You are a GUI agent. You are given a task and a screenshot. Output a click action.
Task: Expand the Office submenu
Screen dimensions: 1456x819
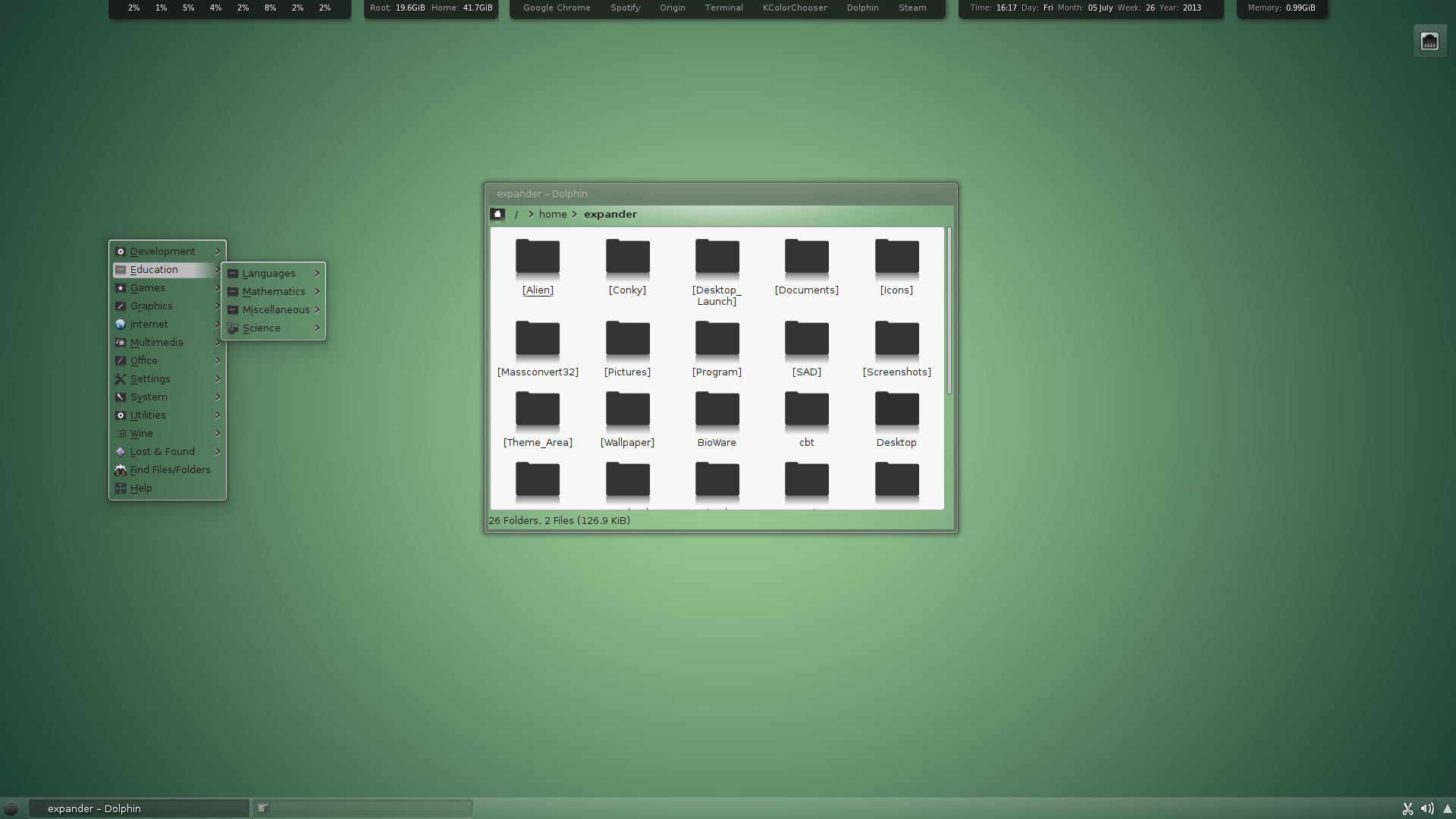tap(168, 361)
